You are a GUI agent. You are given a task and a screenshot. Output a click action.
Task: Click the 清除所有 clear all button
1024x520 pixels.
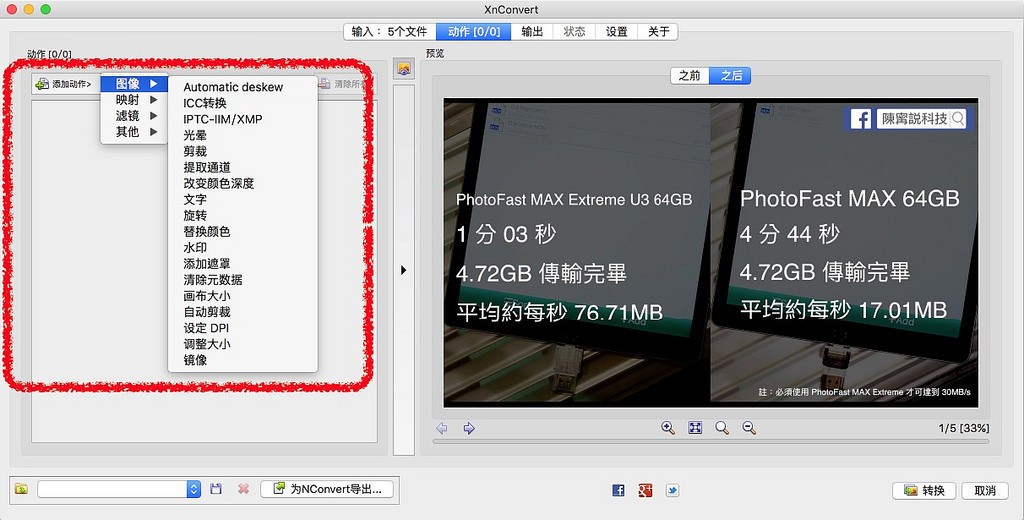point(343,84)
